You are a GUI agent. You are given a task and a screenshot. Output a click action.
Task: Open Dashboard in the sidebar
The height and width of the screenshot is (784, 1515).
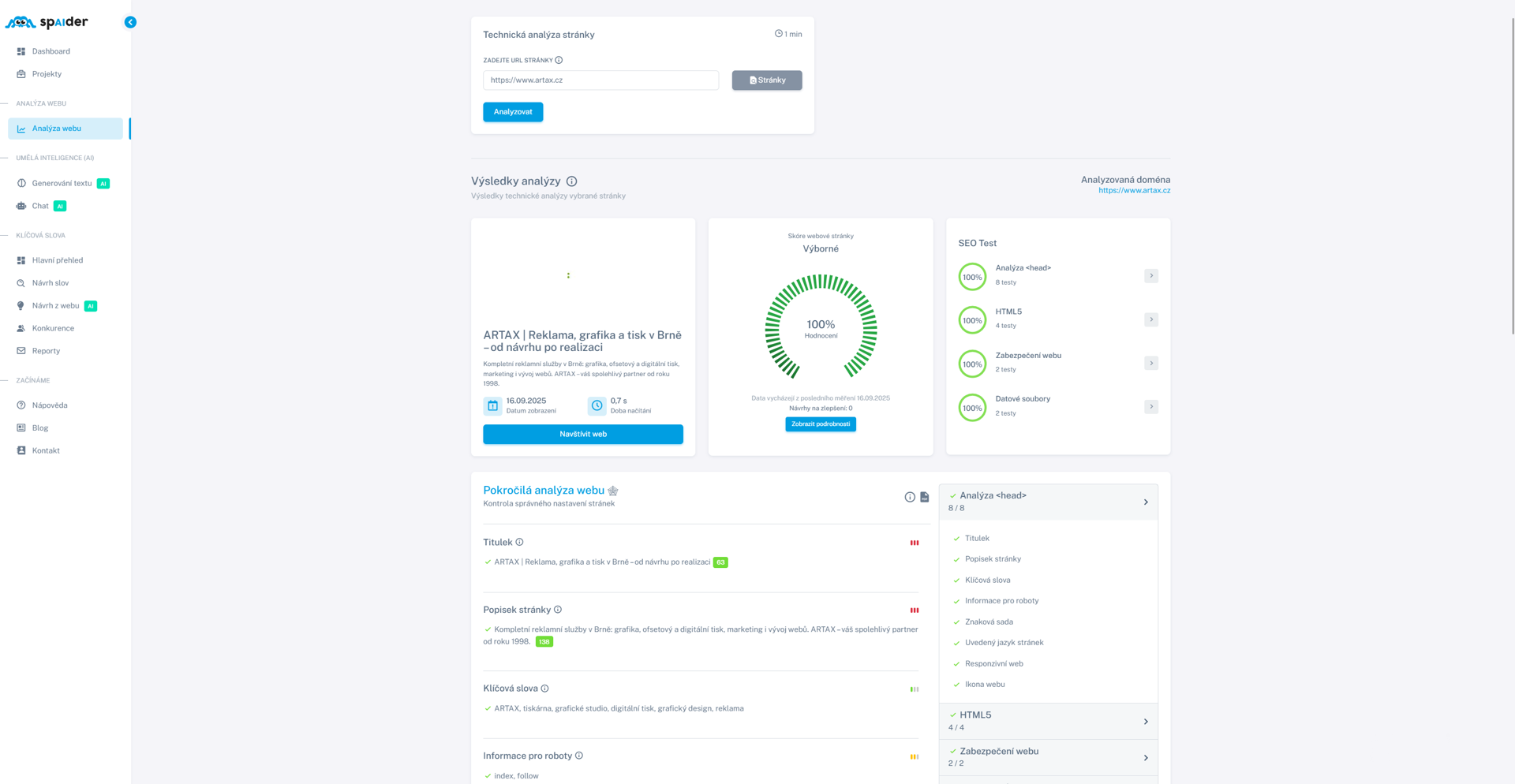pos(51,51)
